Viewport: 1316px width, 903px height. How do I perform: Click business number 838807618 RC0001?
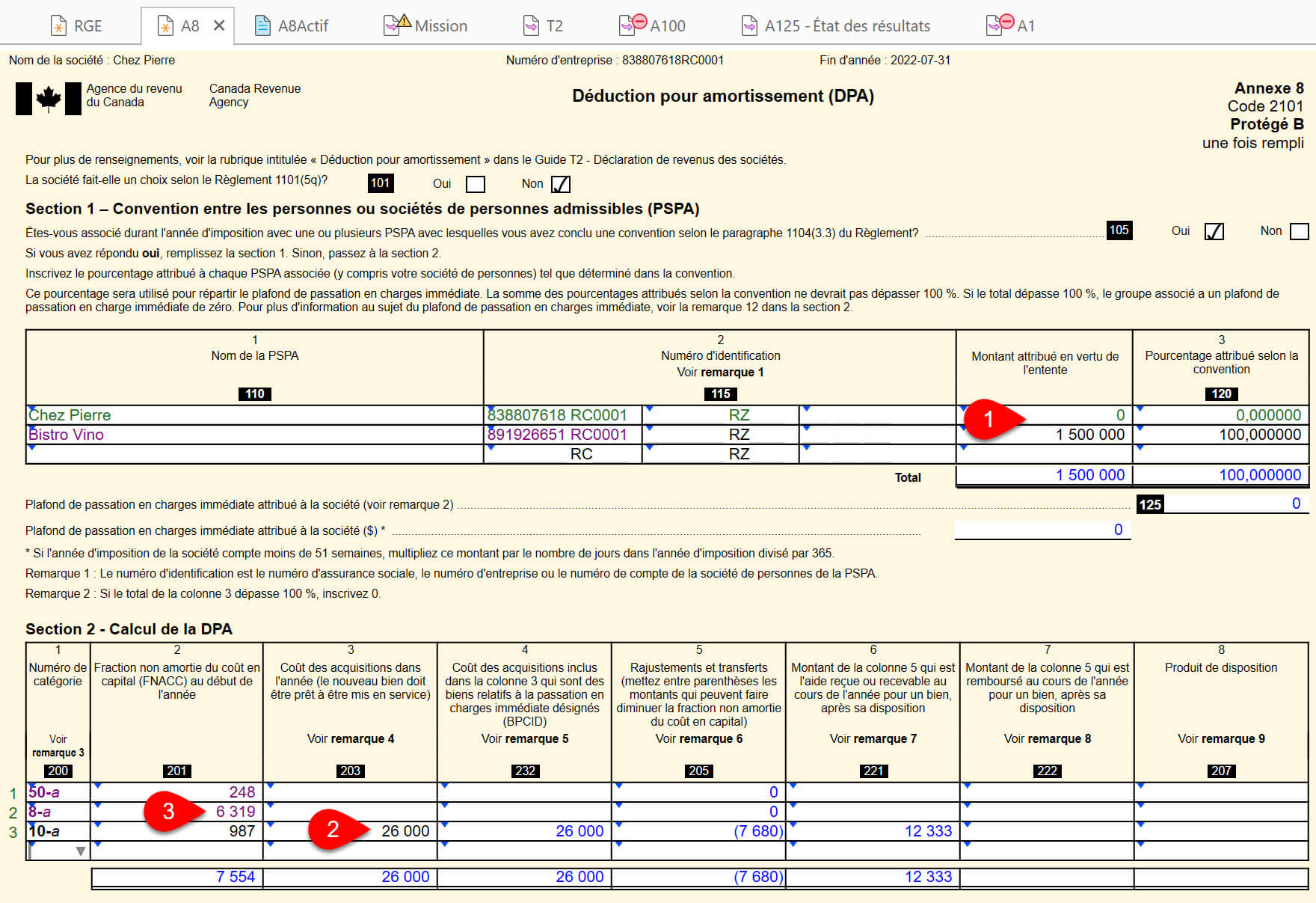point(563,415)
